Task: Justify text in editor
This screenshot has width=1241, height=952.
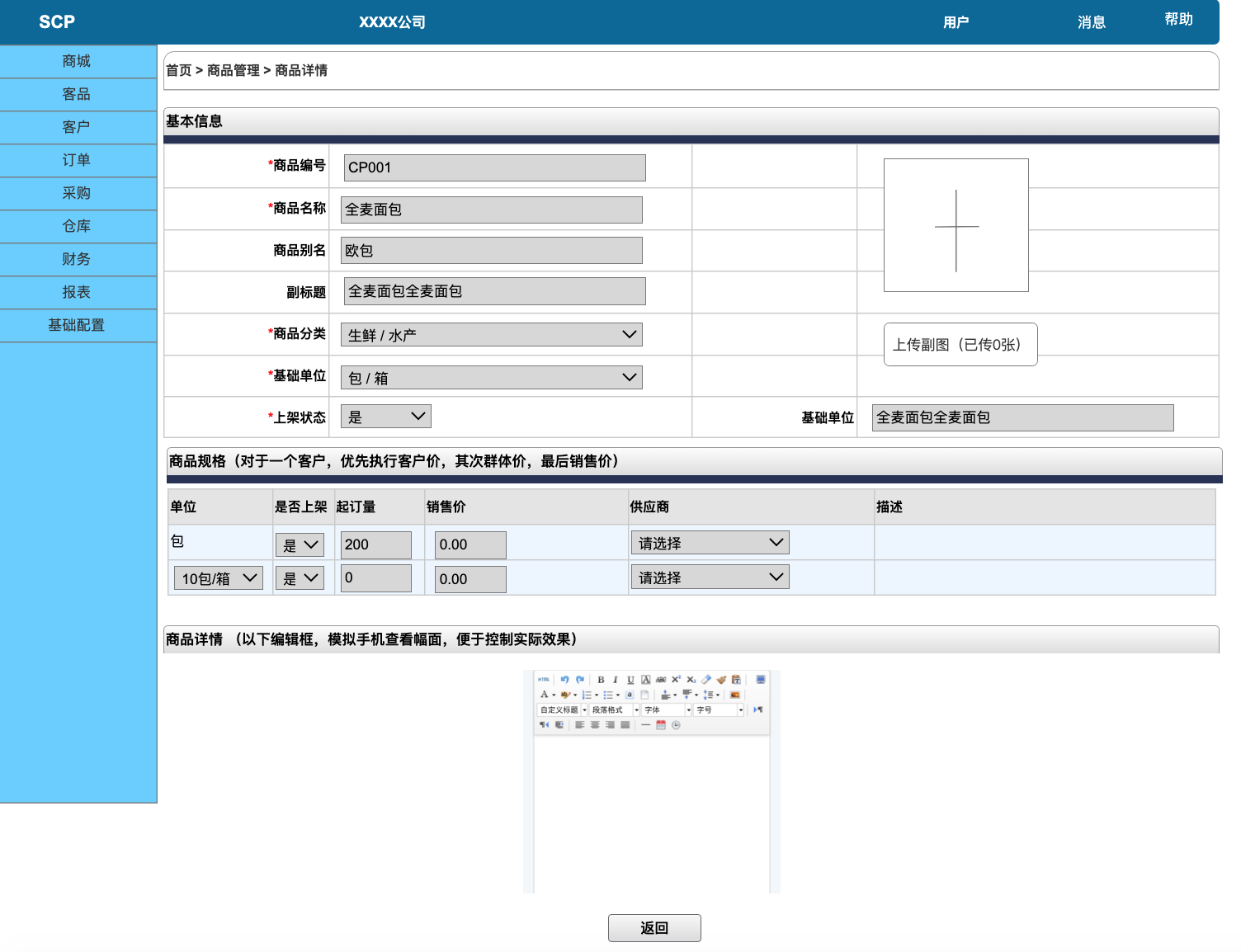Action: click(625, 725)
